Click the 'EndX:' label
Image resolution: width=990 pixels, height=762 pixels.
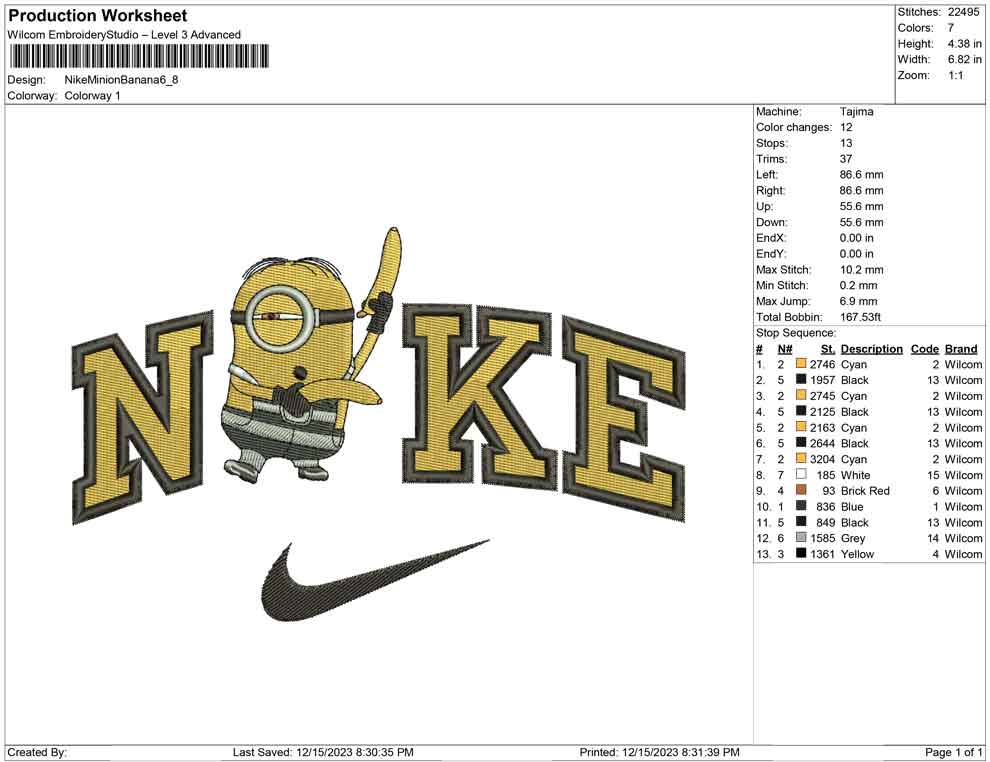(771, 238)
